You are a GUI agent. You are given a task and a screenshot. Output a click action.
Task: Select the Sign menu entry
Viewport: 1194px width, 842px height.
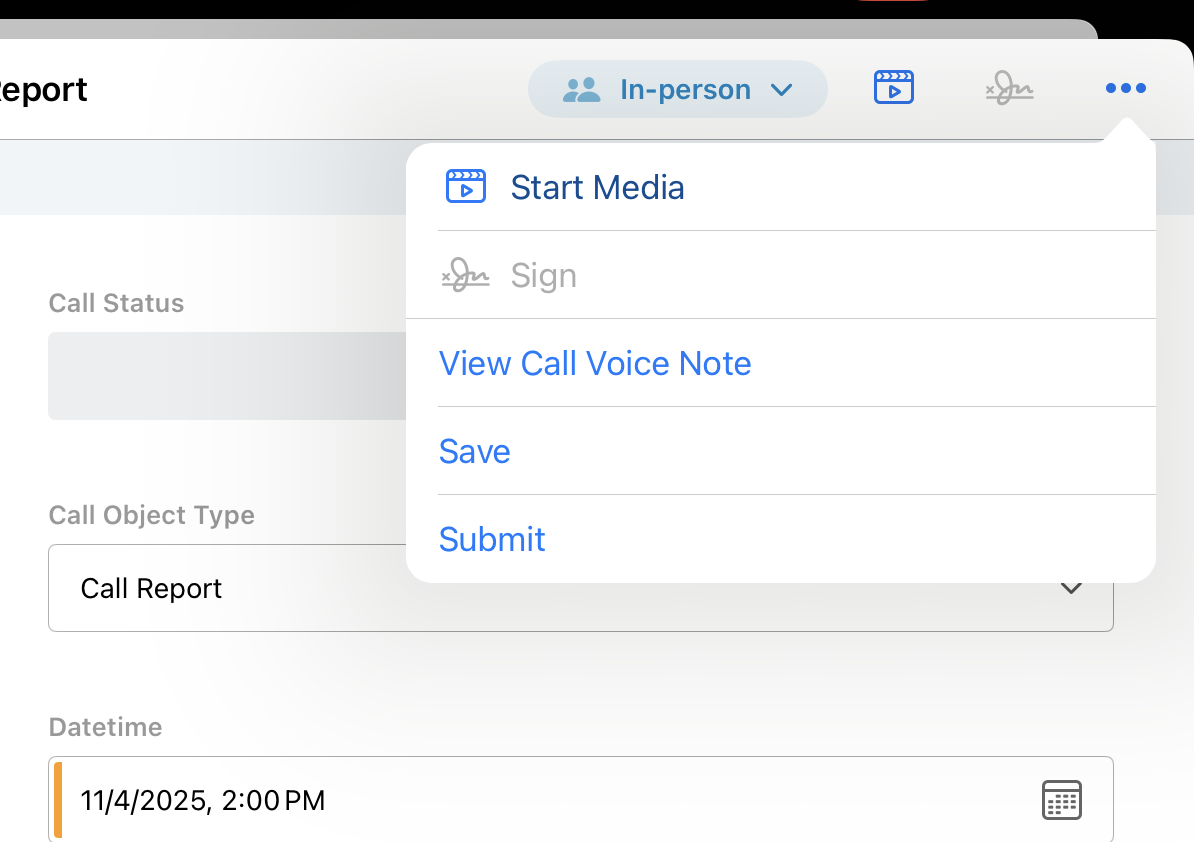tap(543, 275)
